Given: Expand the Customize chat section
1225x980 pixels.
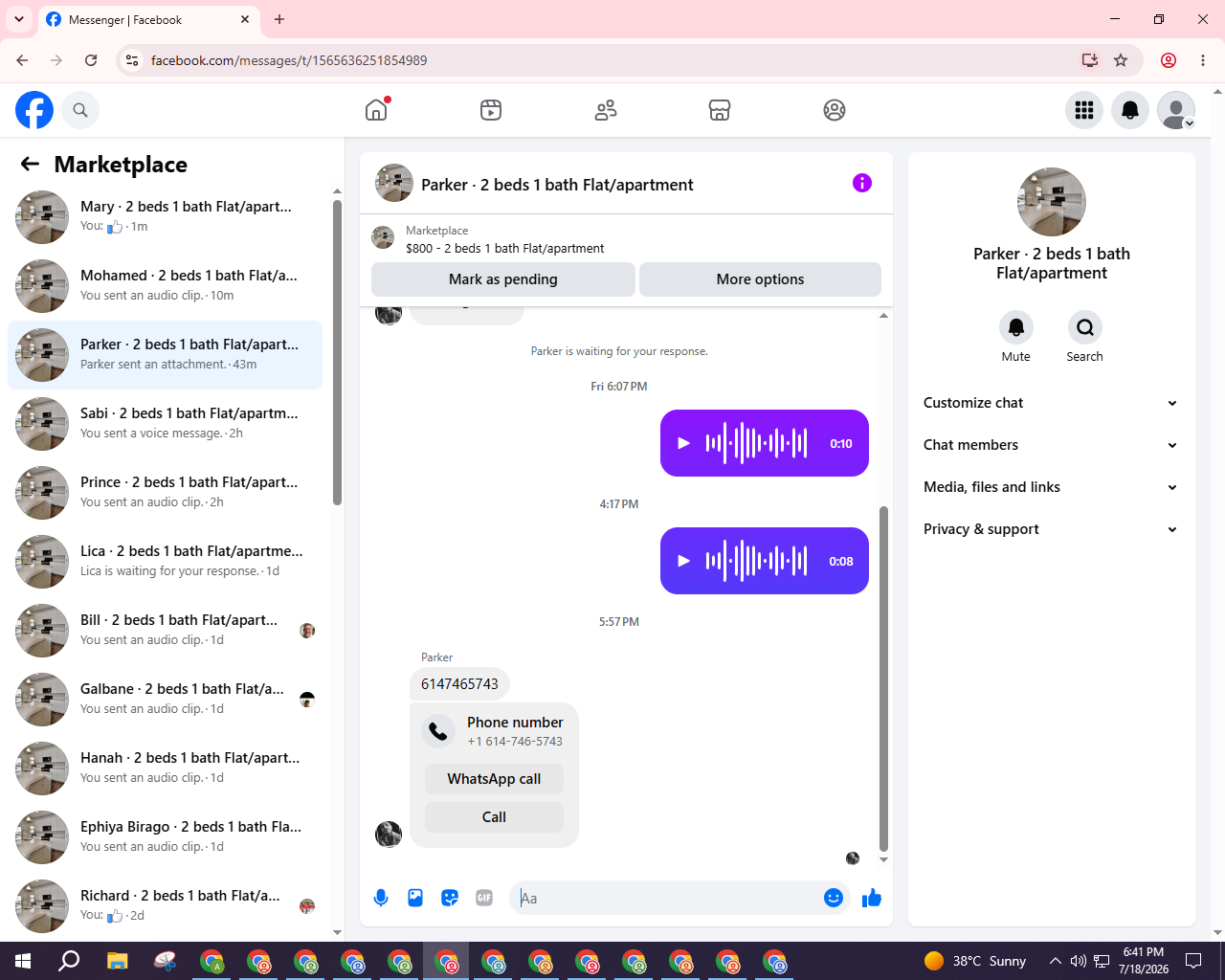Looking at the screenshot, I should pyautogui.click(x=1052, y=403).
